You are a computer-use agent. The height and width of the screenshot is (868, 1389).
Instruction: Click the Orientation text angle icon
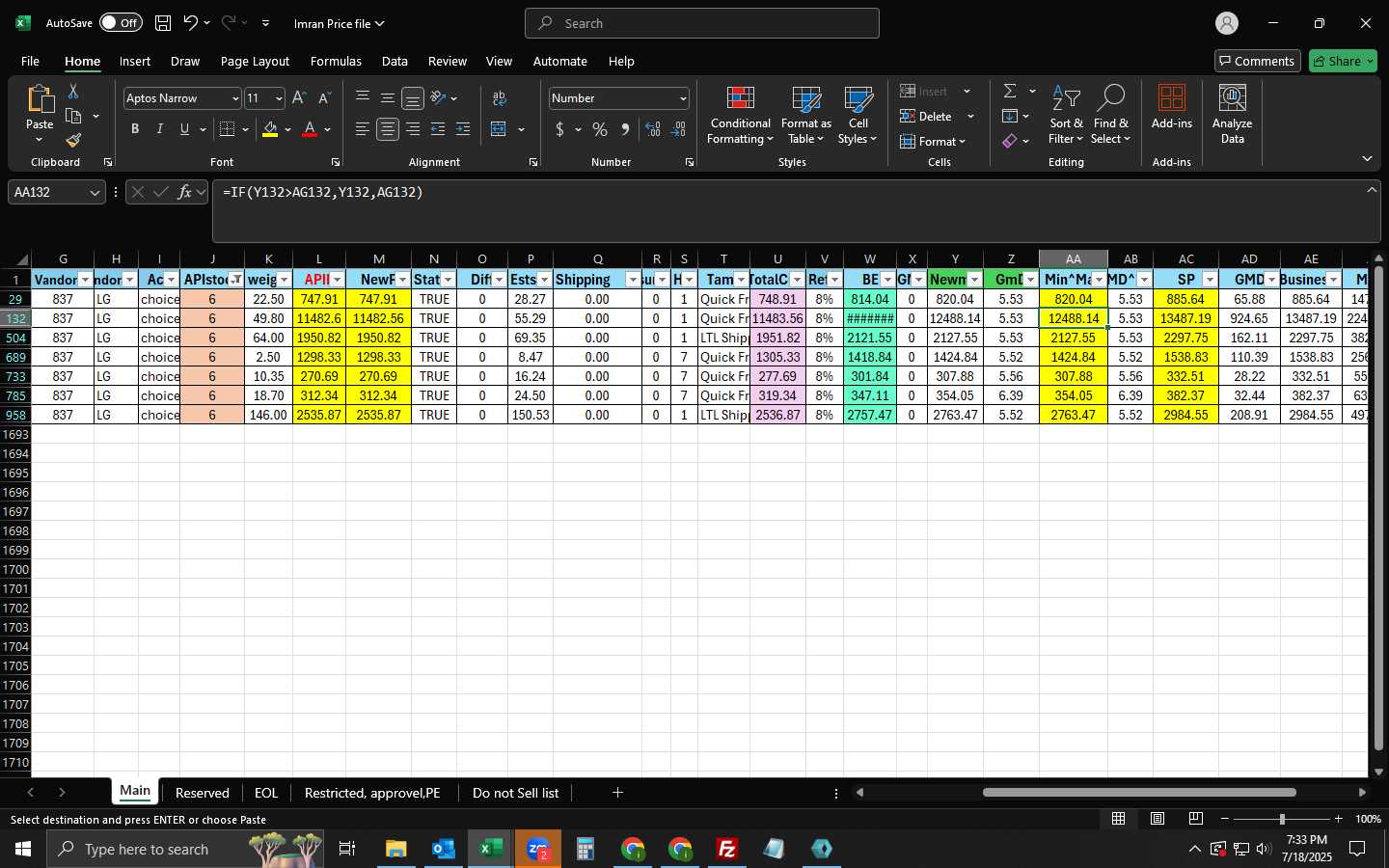point(438,98)
